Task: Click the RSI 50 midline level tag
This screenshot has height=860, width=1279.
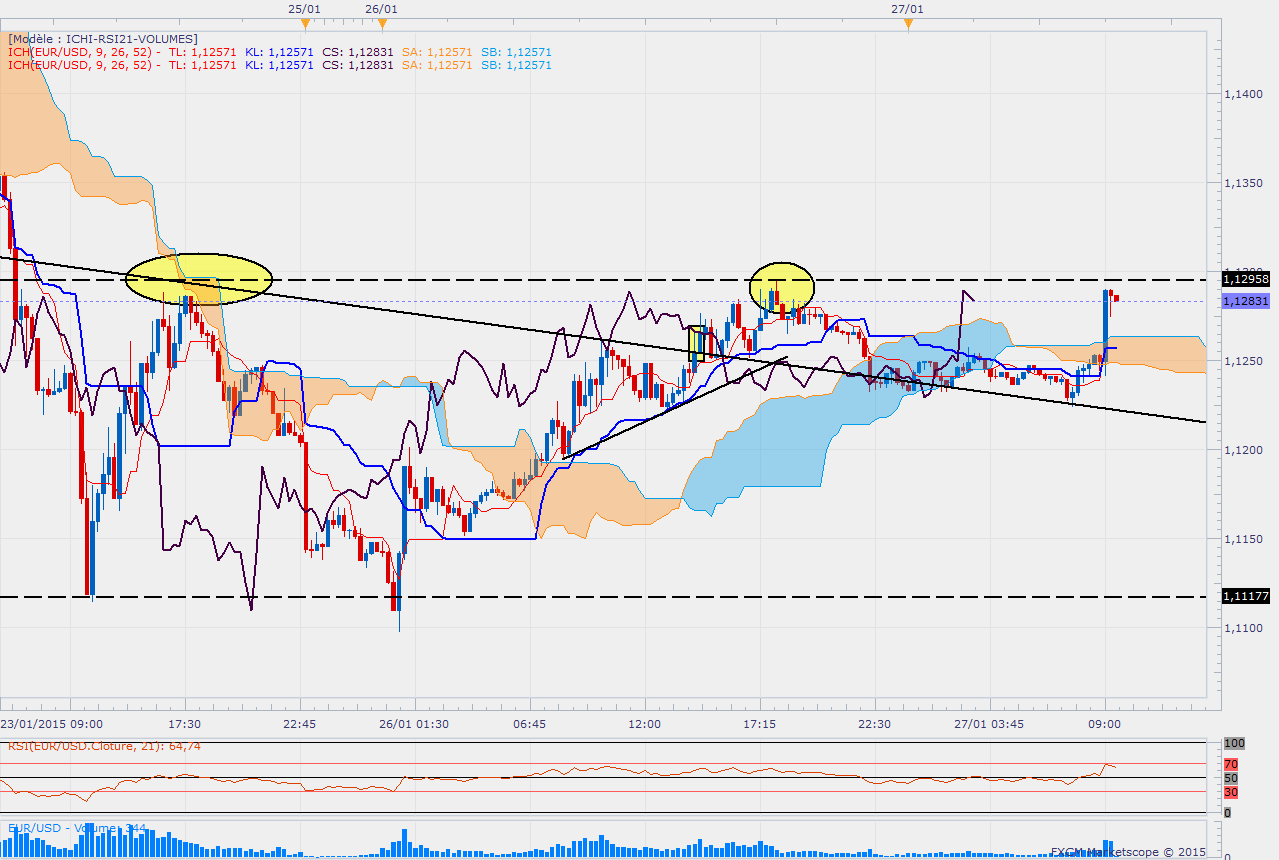Action: click(x=1231, y=778)
